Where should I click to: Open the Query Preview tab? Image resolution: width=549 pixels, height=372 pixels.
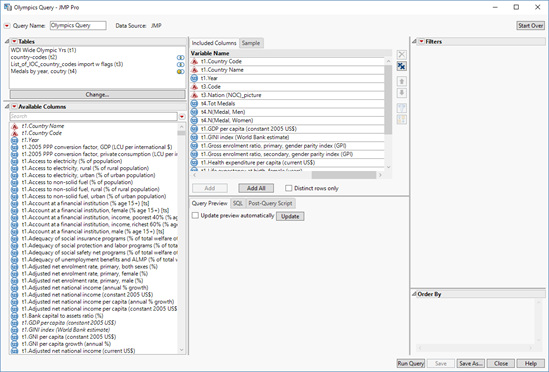point(210,203)
